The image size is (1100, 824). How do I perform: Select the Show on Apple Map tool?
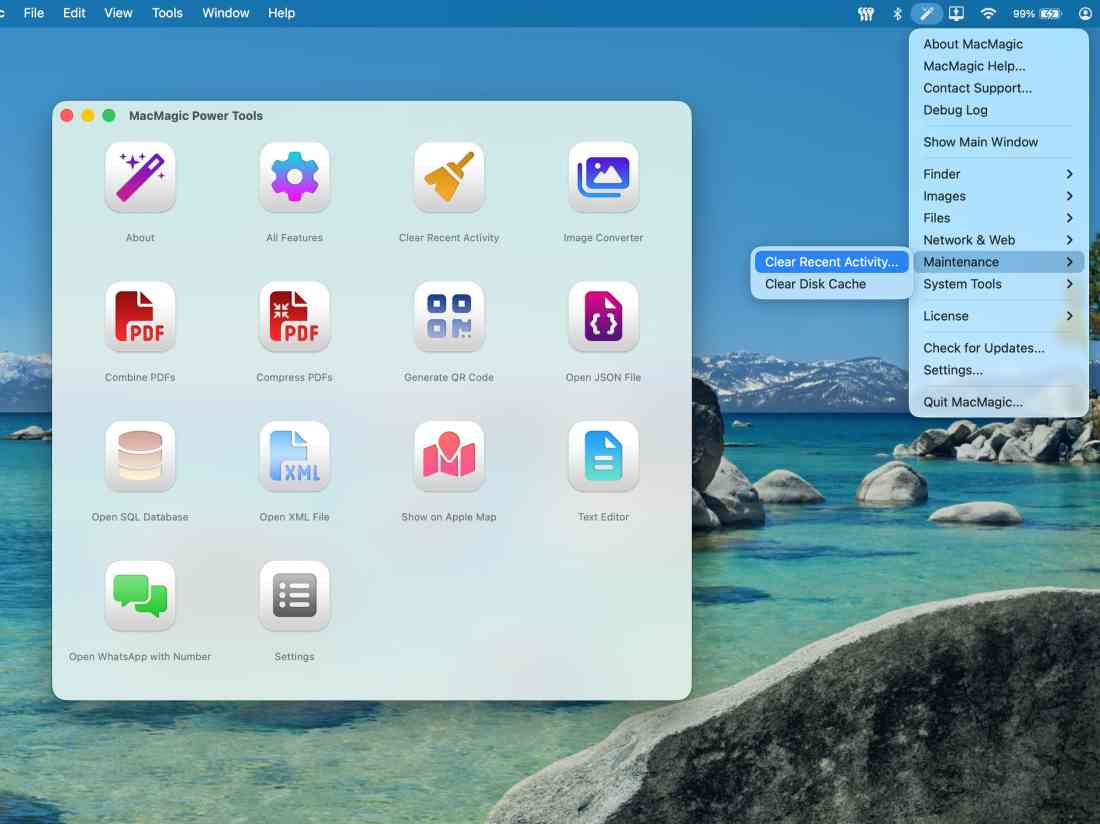pyautogui.click(x=449, y=456)
